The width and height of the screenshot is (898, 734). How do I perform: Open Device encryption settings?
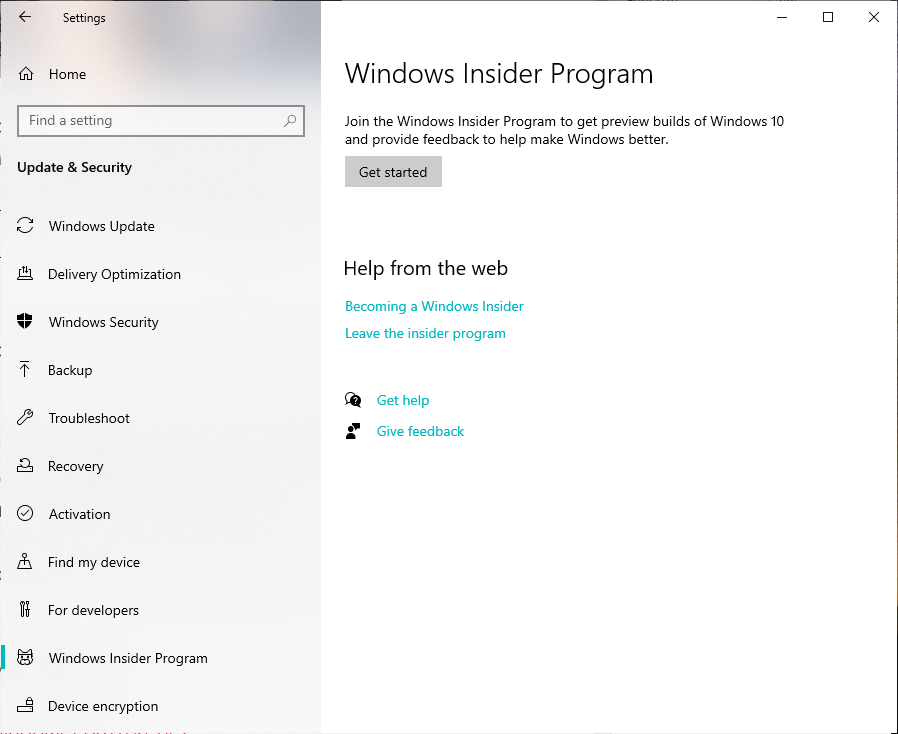pyautogui.click(x=102, y=706)
